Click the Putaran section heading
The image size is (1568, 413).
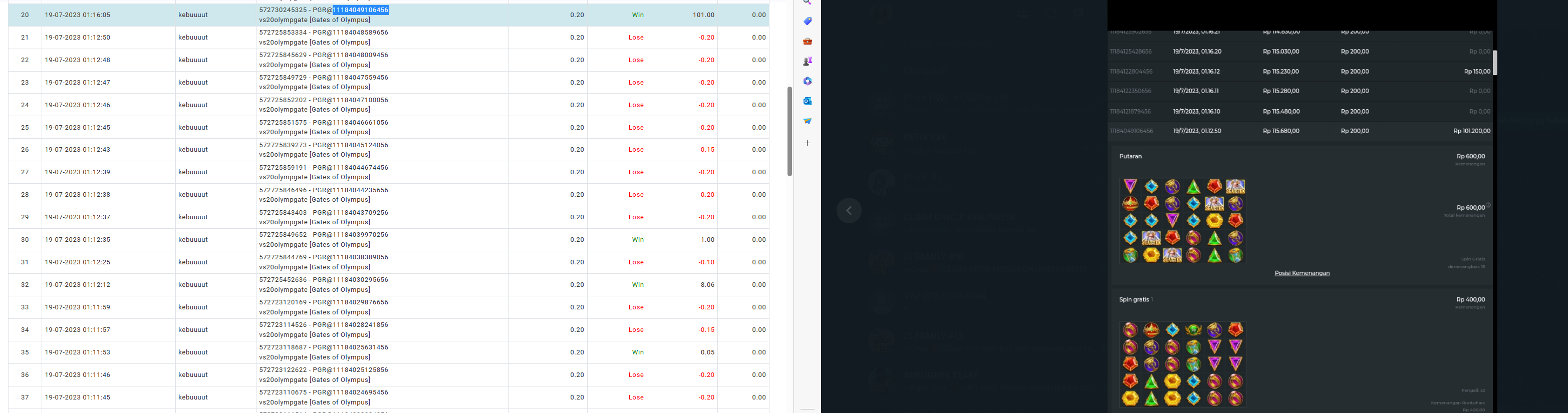tap(1130, 156)
